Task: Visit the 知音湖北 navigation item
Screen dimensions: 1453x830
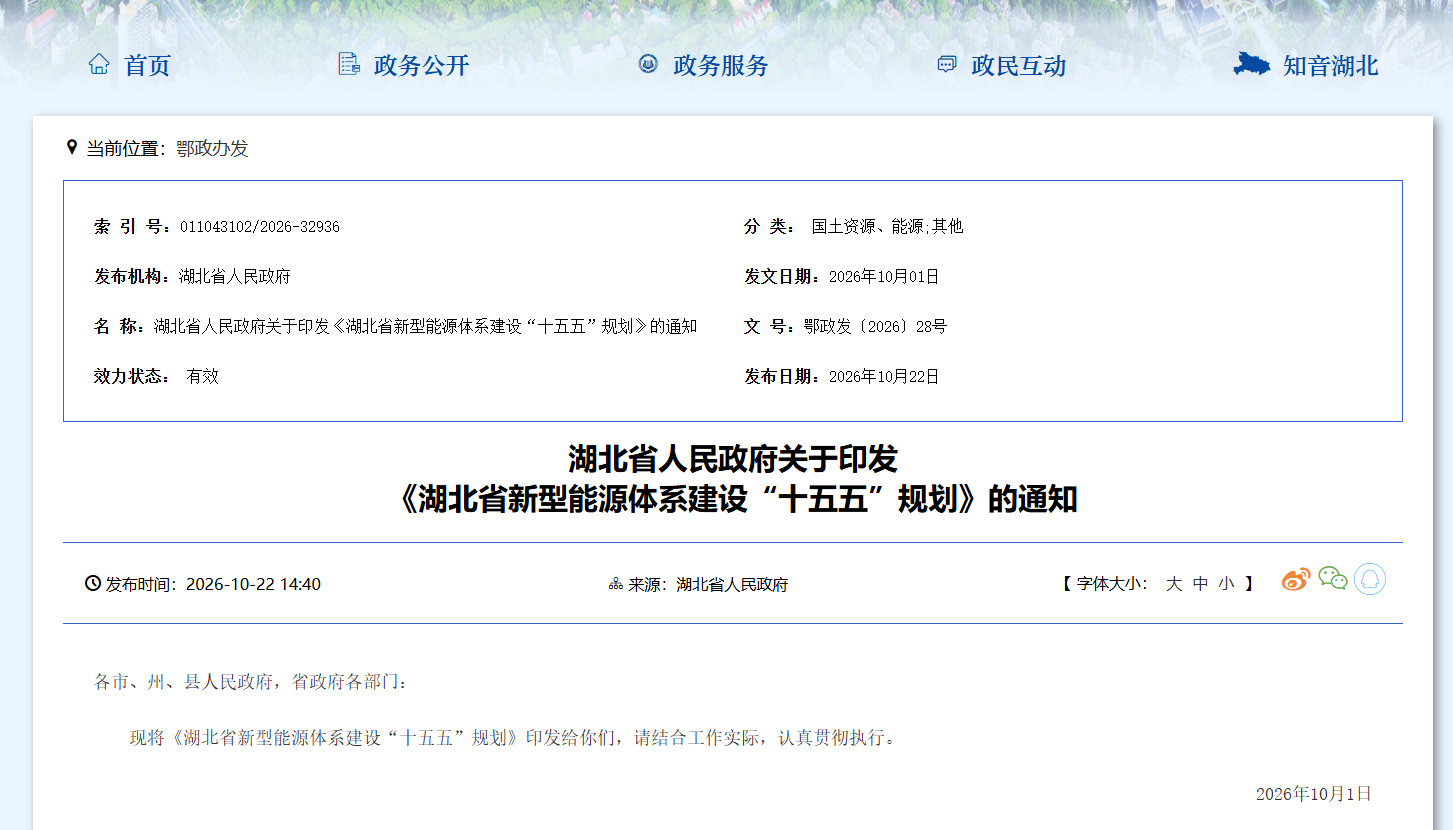Action: pyautogui.click(x=1331, y=66)
